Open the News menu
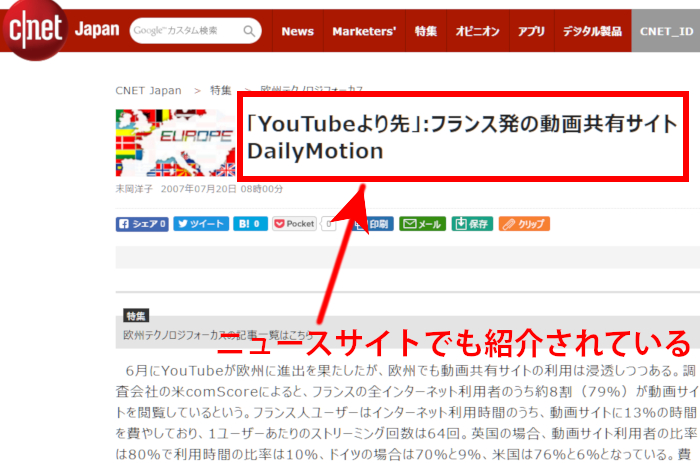The image size is (700, 463). 297,31
